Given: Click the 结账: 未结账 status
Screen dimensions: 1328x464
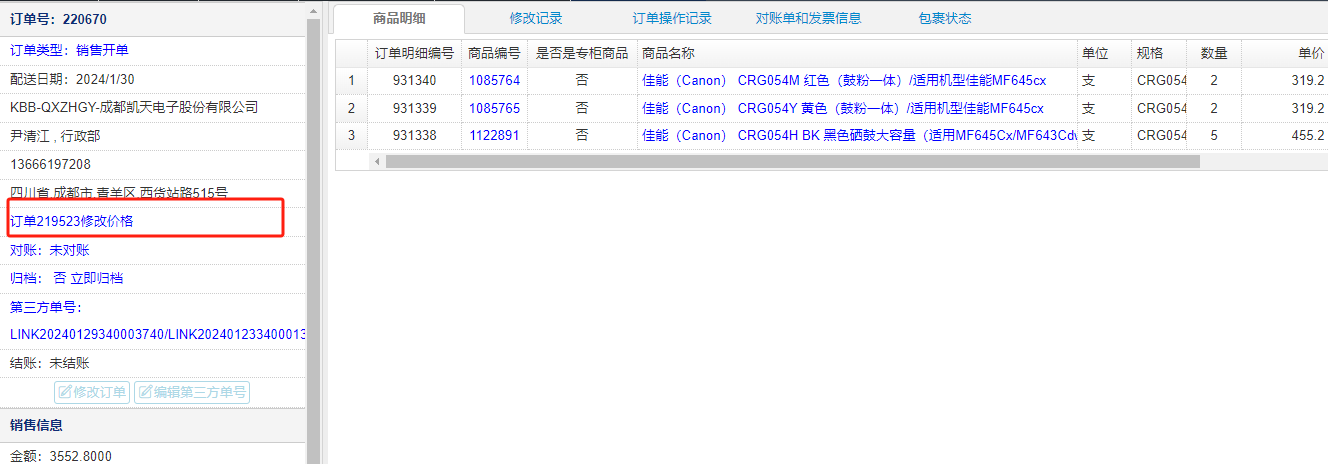Looking at the screenshot, I should point(50,363).
